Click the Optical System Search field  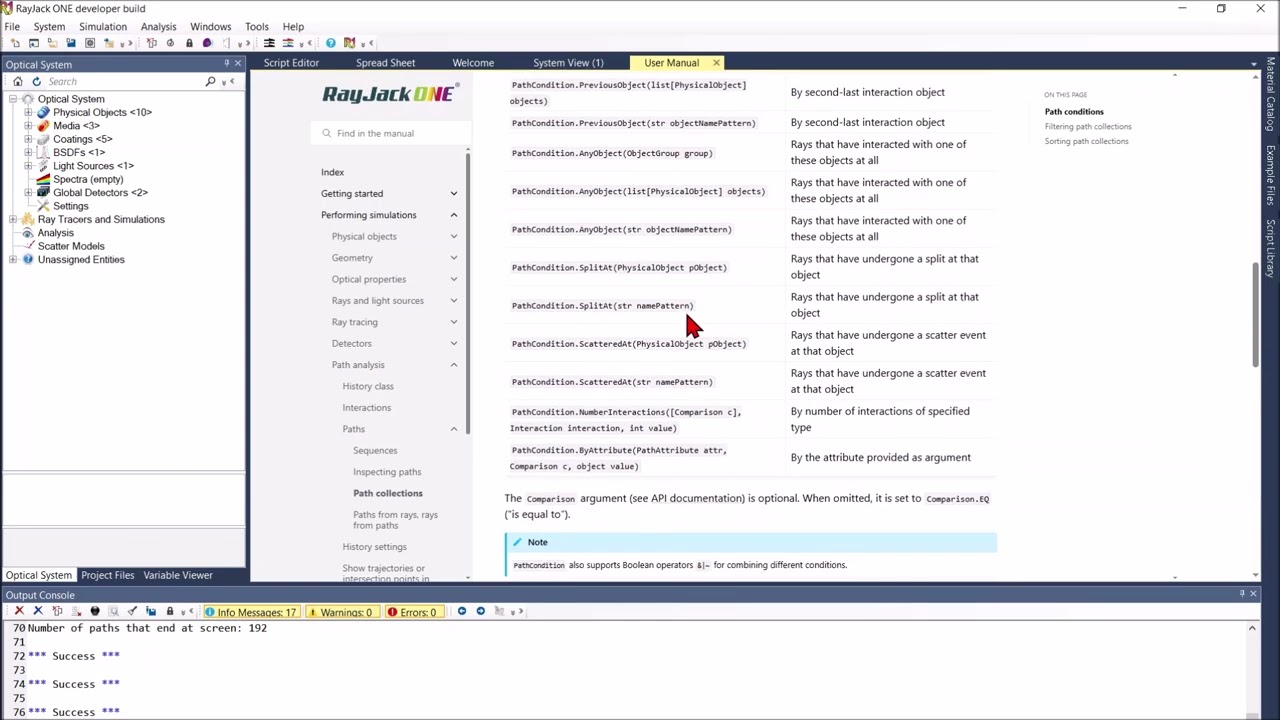123,82
